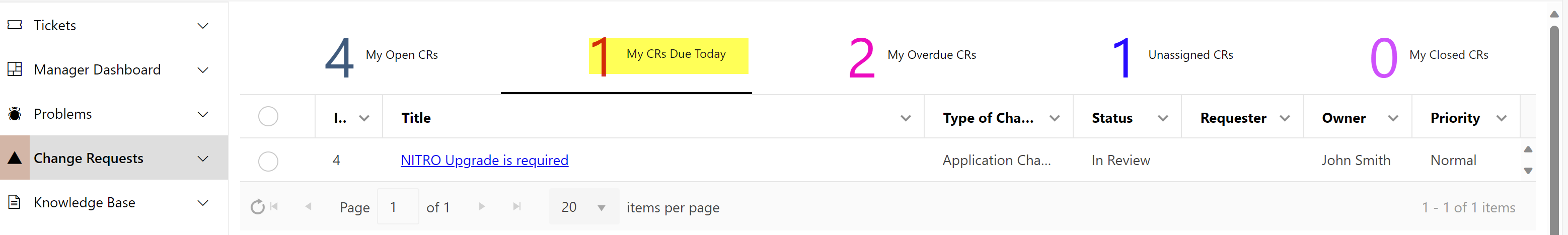
Task: Click the Knowledge Base document icon
Action: tap(15, 202)
